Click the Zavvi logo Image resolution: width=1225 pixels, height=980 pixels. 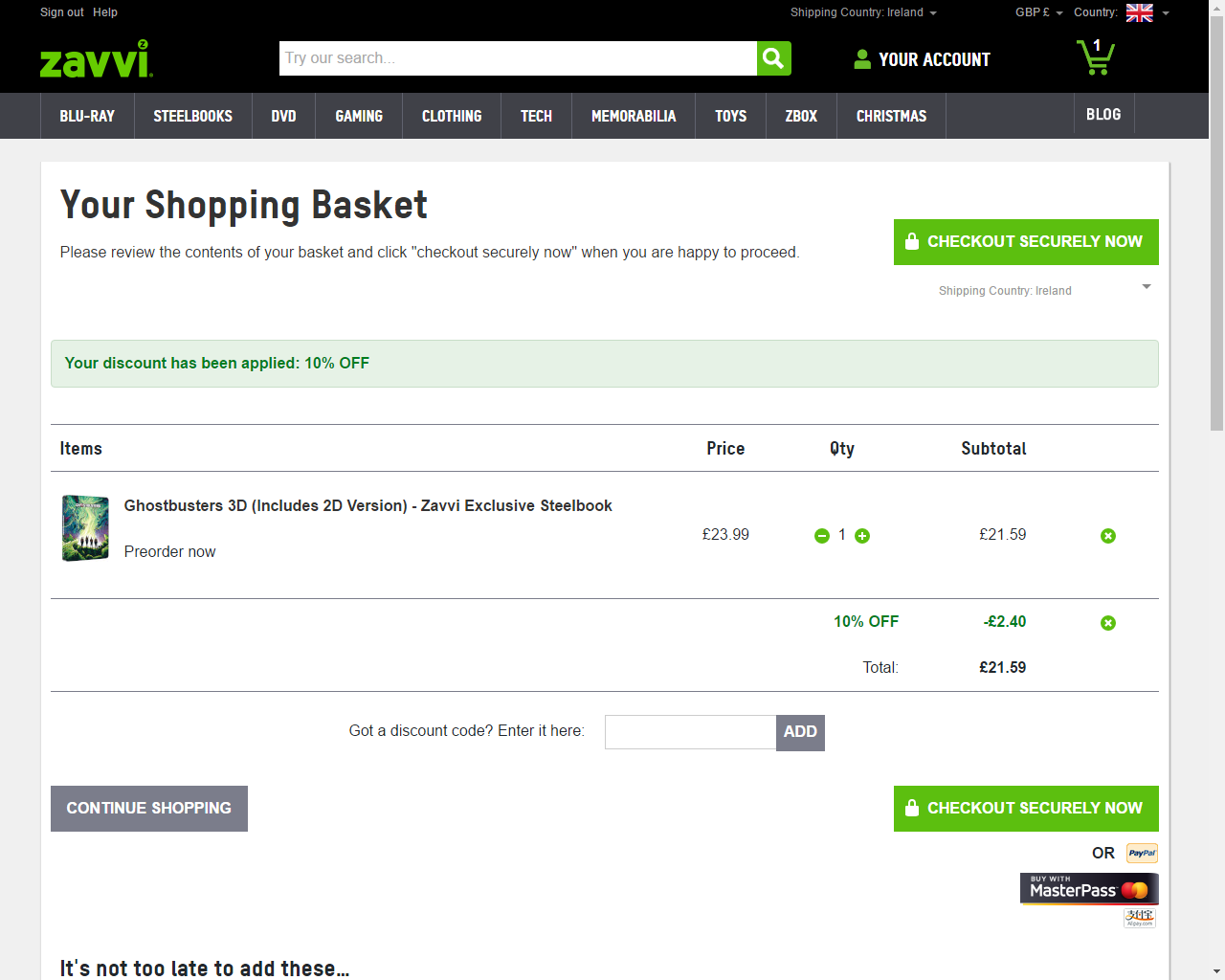pyautogui.click(x=96, y=59)
